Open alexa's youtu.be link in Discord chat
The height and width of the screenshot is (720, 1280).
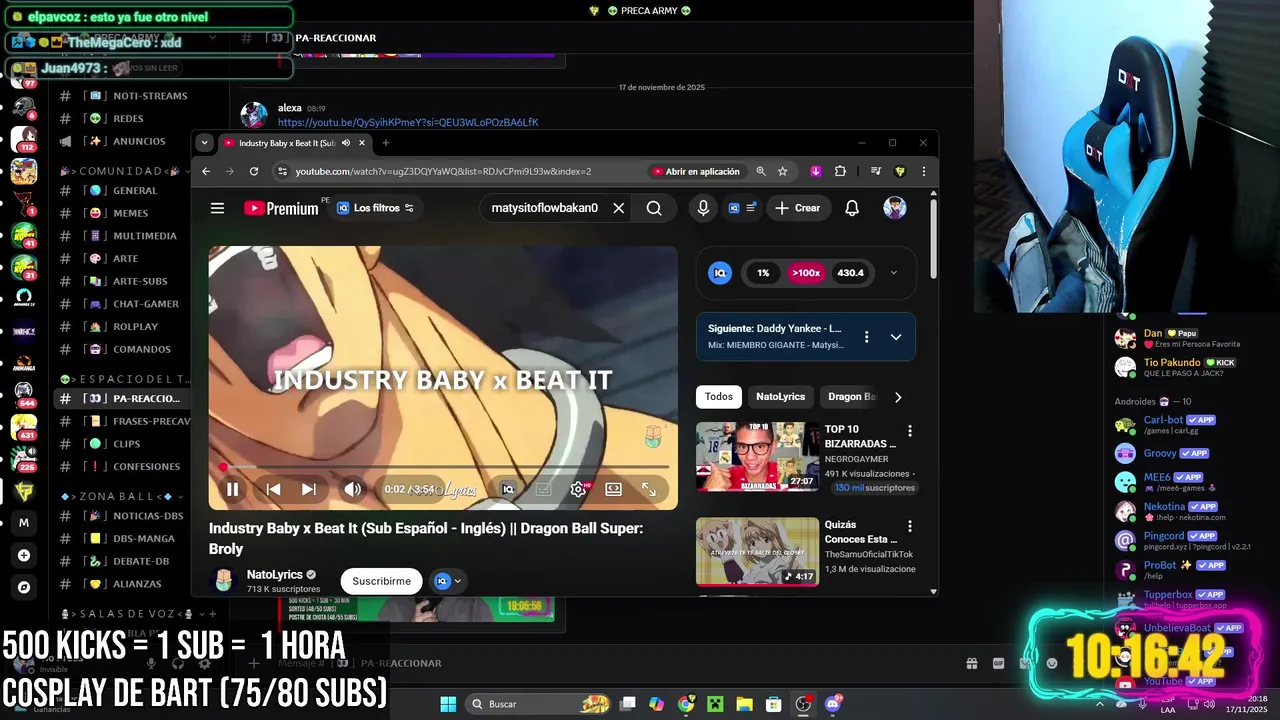(408, 122)
